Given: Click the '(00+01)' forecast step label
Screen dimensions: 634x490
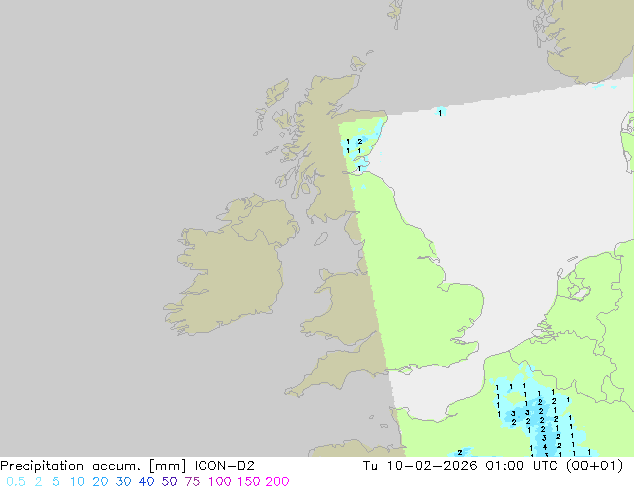Looking at the screenshot, I should pyautogui.click(x=594, y=466).
